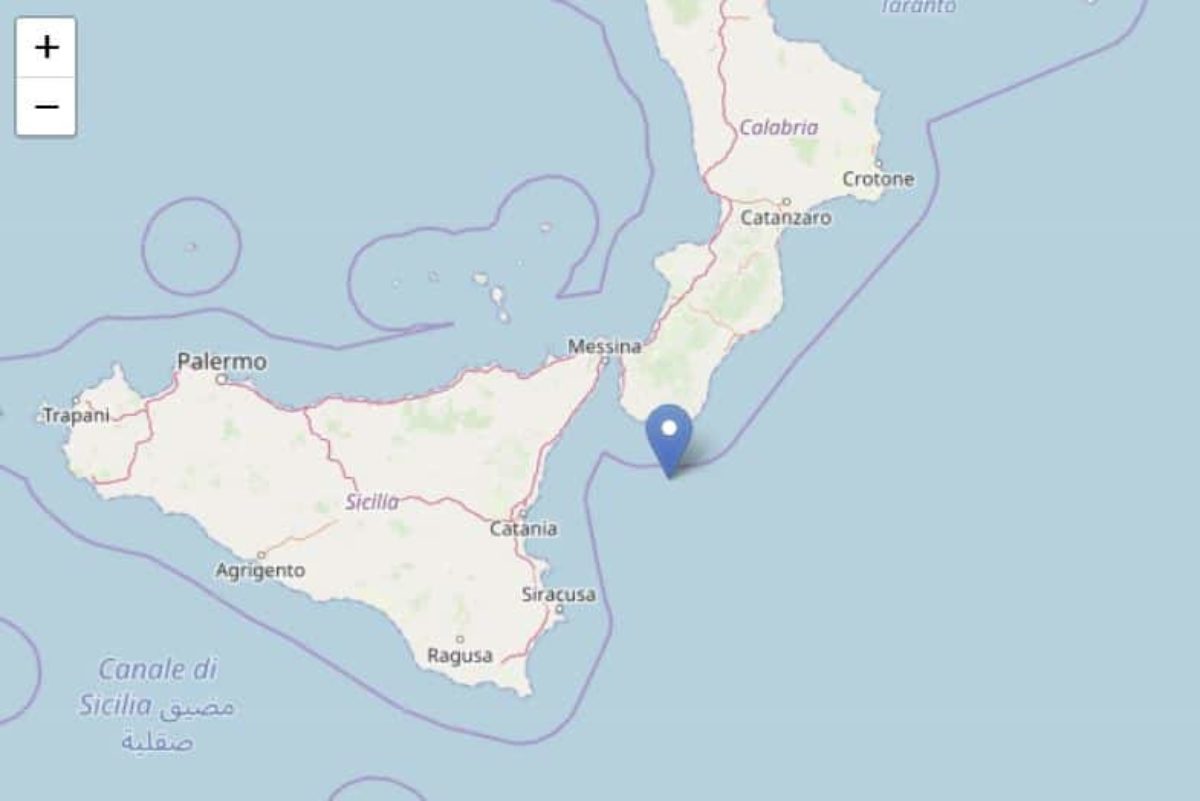Click the Sicilia region label
Image resolution: width=1200 pixels, height=801 pixels.
[372, 502]
